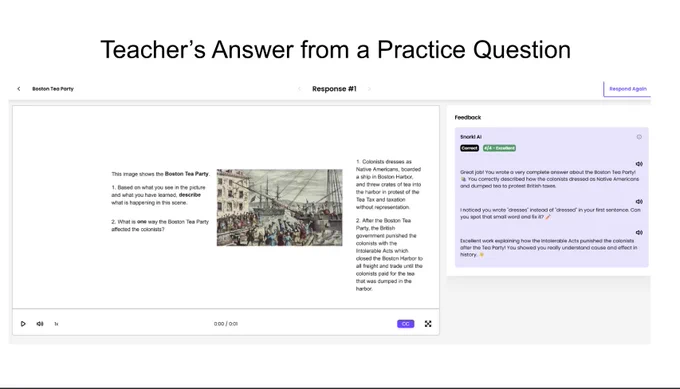Click question 1 'describe' prompt text
This screenshot has height=389, width=680.
click(158, 195)
